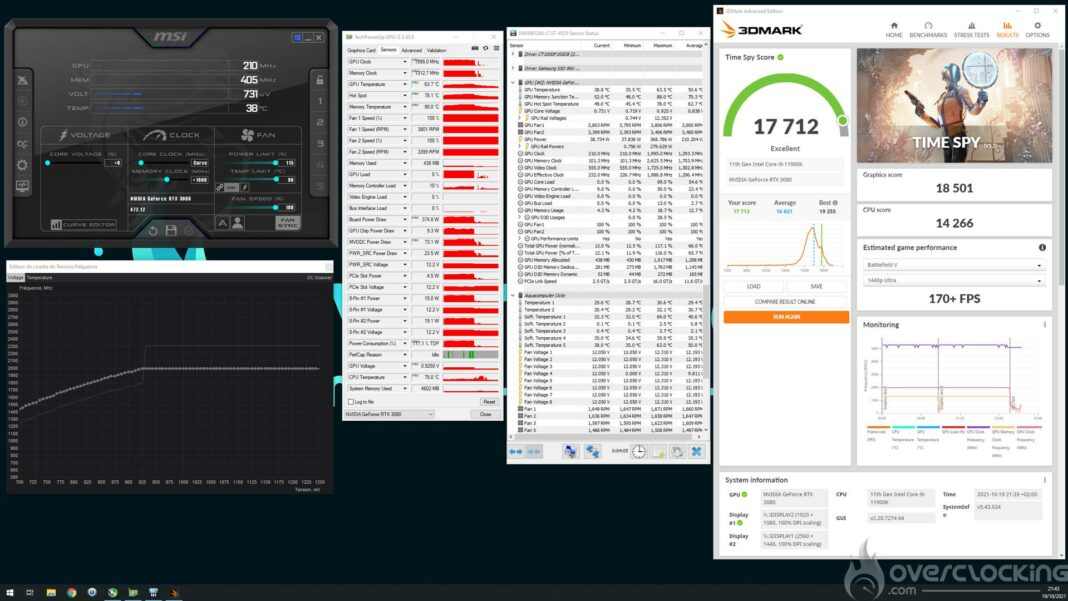Click the Afterburner information (i) icon
1068x601 pixels.
click(22, 122)
